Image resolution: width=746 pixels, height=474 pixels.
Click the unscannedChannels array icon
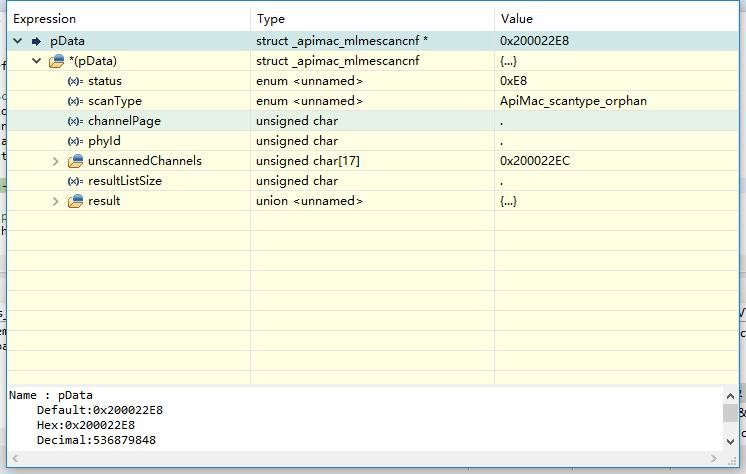(76, 161)
